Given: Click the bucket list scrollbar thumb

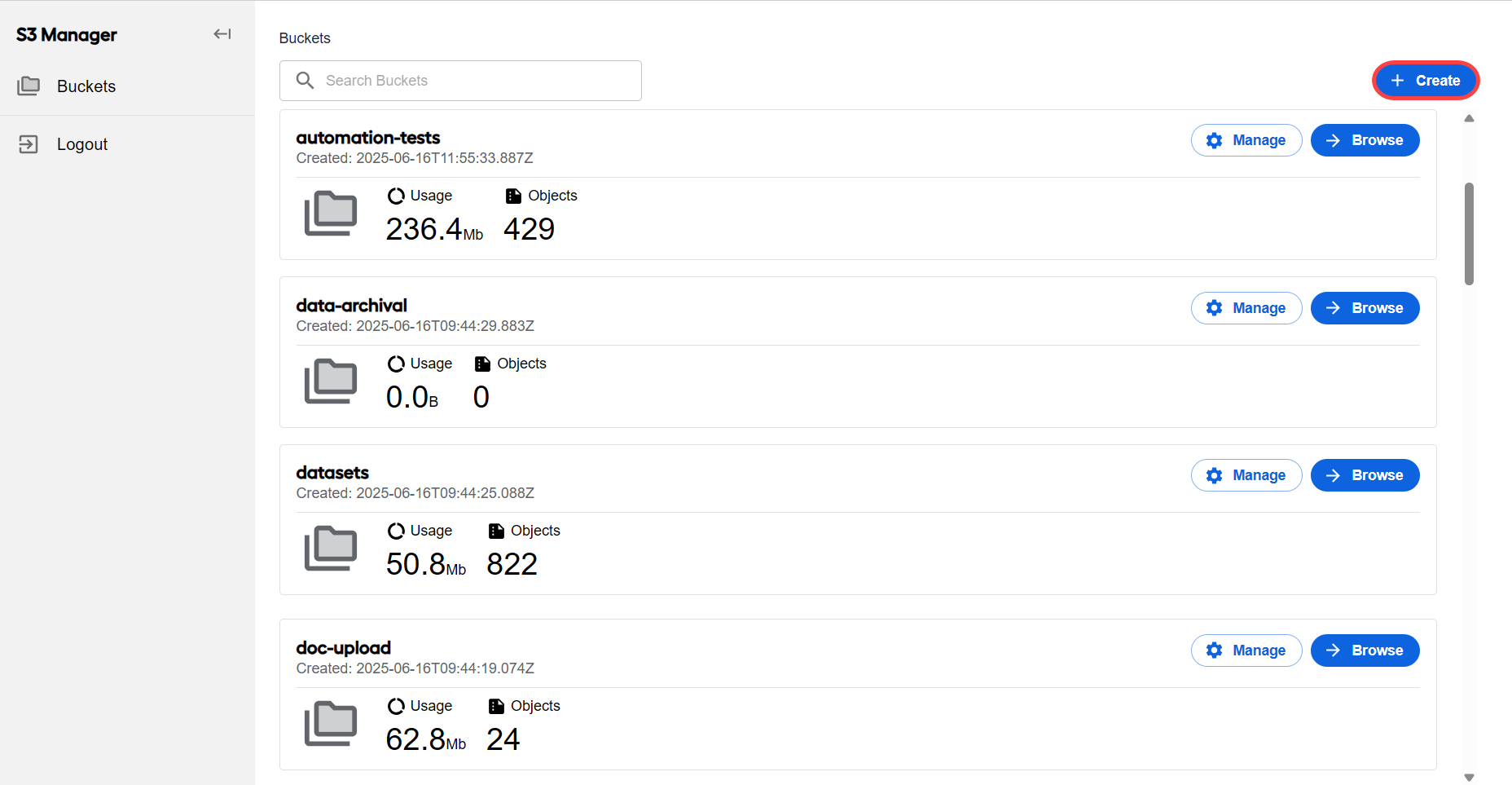Looking at the screenshot, I should pos(1469,234).
